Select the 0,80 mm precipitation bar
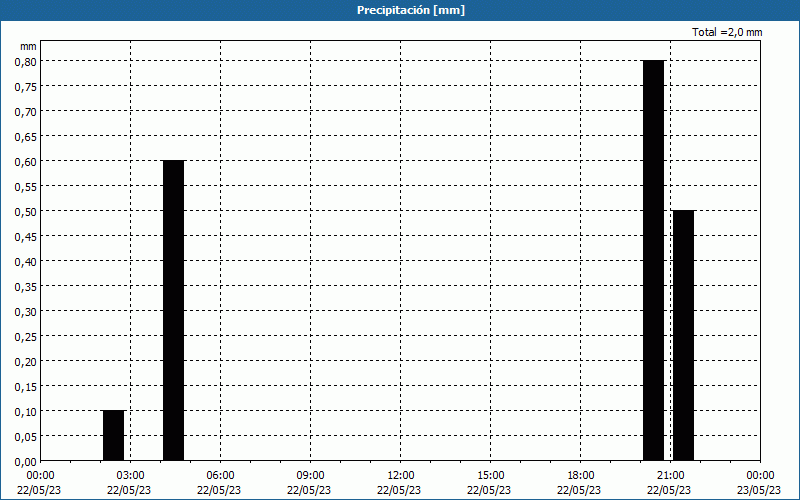800x500 pixels. point(654,260)
